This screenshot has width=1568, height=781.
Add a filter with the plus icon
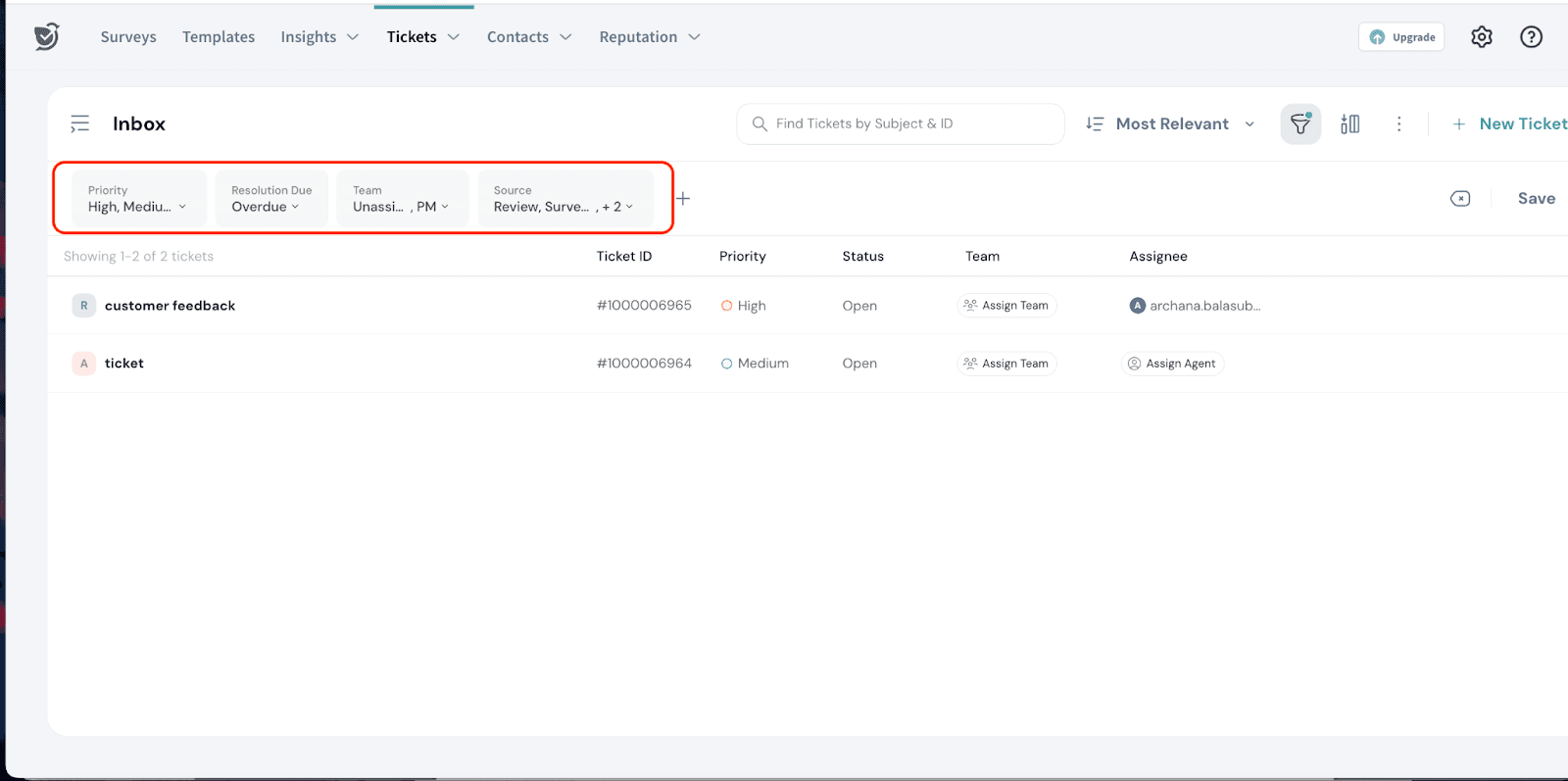point(683,199)
